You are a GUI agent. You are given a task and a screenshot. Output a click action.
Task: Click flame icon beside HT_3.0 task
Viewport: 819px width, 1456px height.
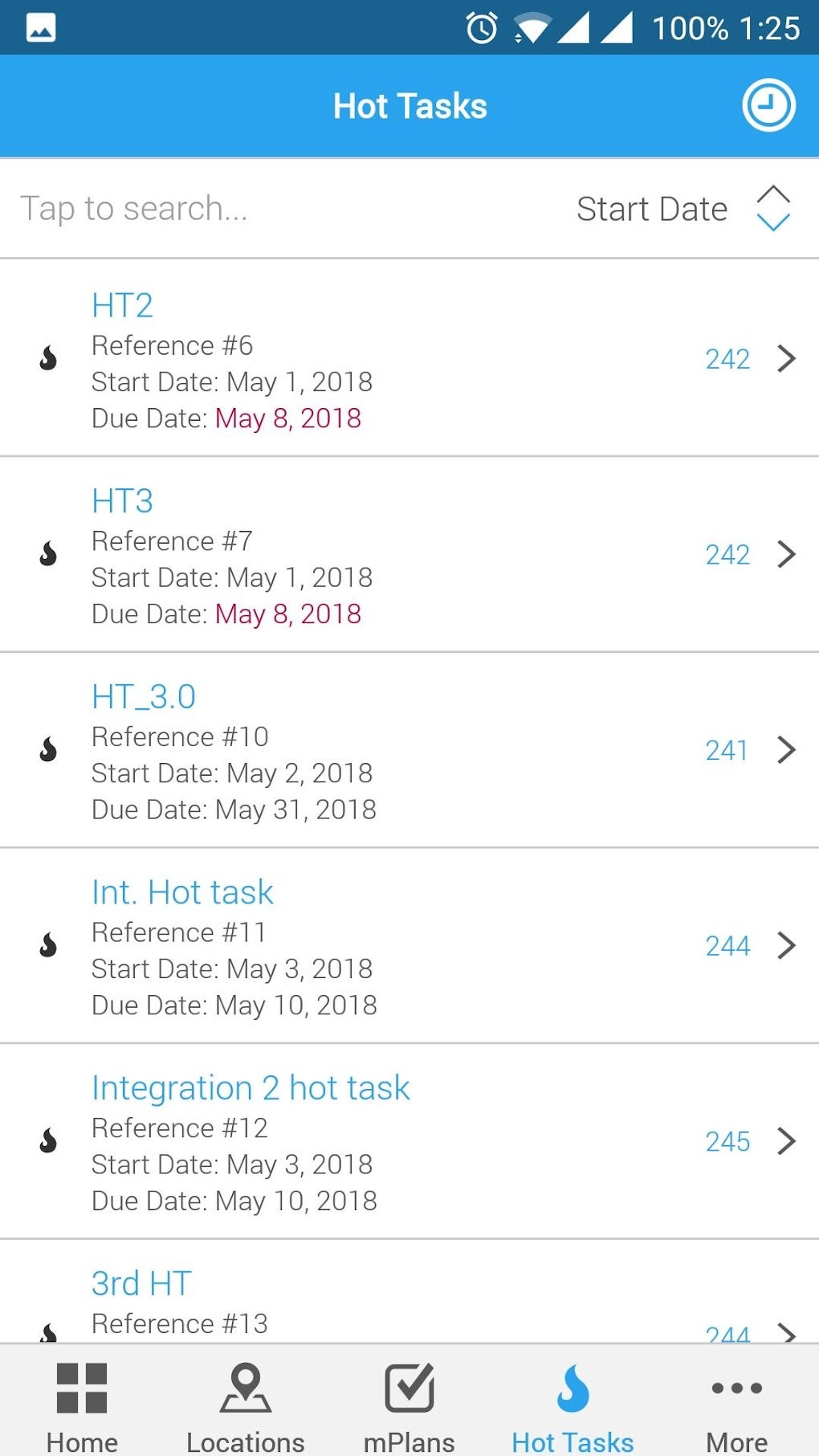(x=48, y=749)
